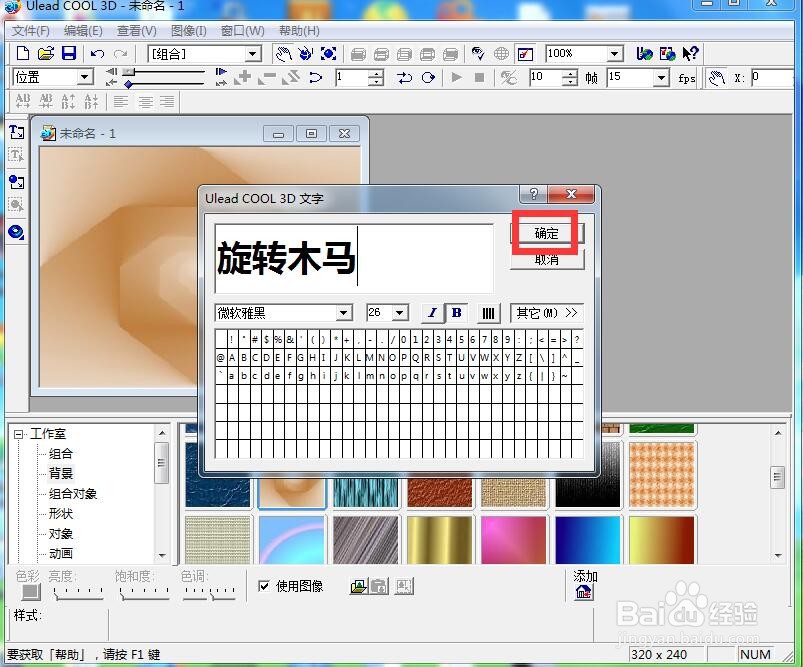Click the edit graphic tool in left toolbar
Image resolution: width=803 pixels, height=667 pixels.
(x=16, y=205)
